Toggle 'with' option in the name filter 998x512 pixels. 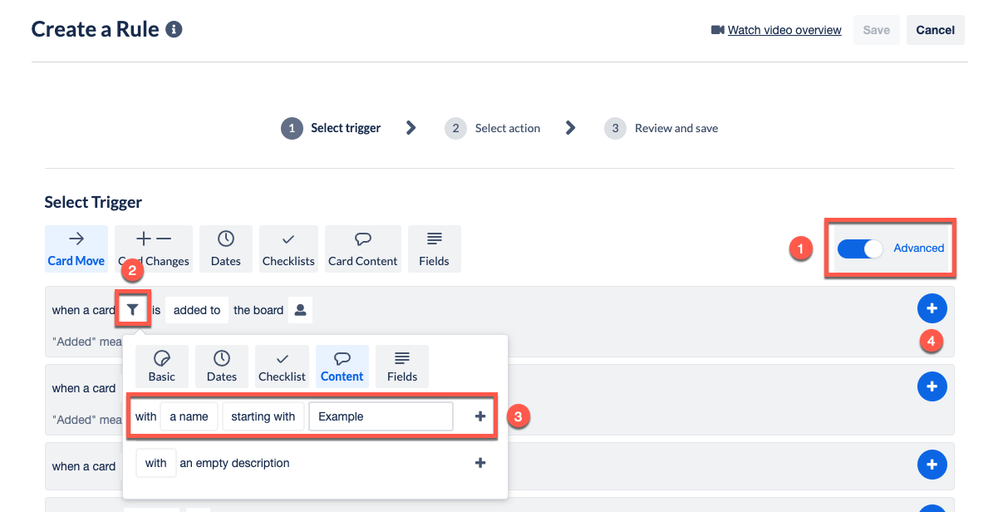click(146, 416)
